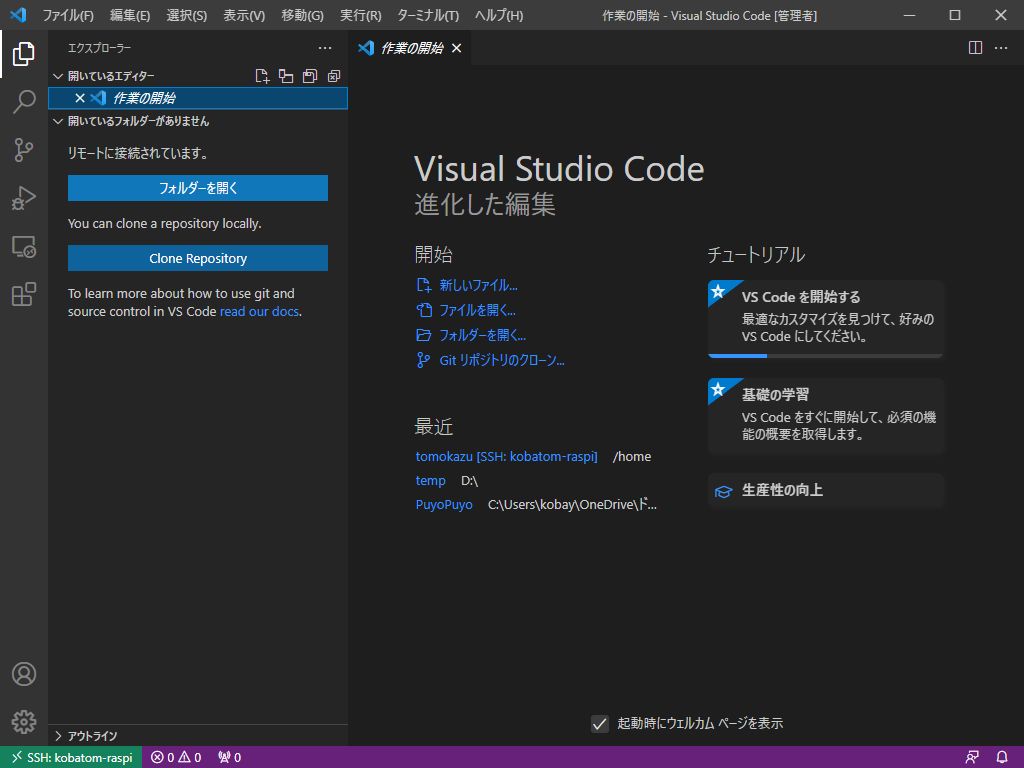Open the Extensions view

pyautogui.click(x=23, y=293)
